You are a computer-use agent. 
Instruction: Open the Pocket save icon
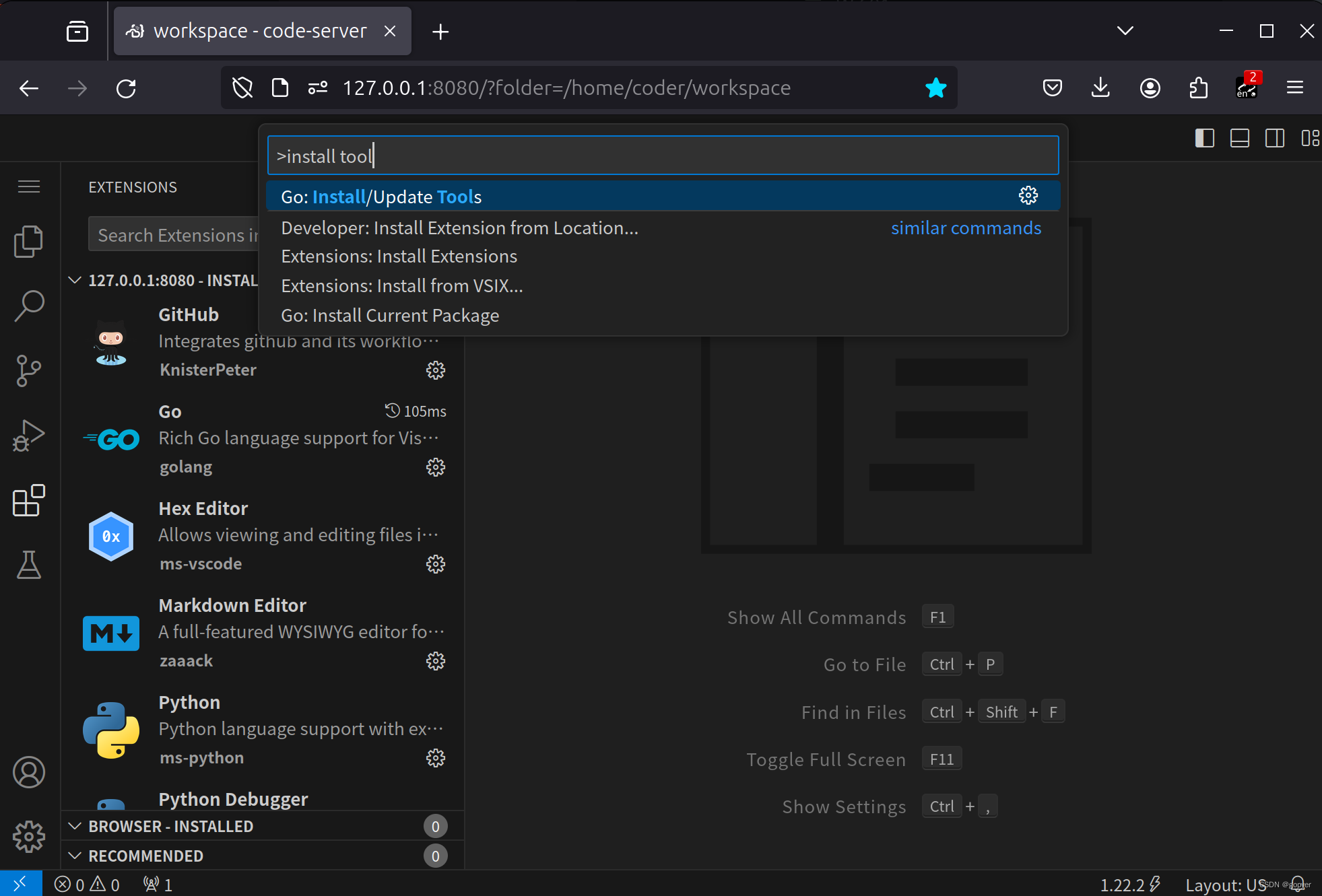coord(1052,88)
